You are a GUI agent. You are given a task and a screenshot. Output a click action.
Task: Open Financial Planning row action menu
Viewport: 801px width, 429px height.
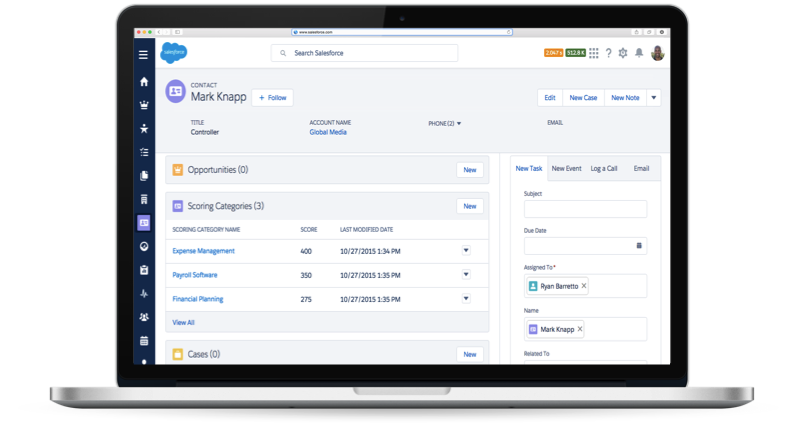[x=466, y=298]
